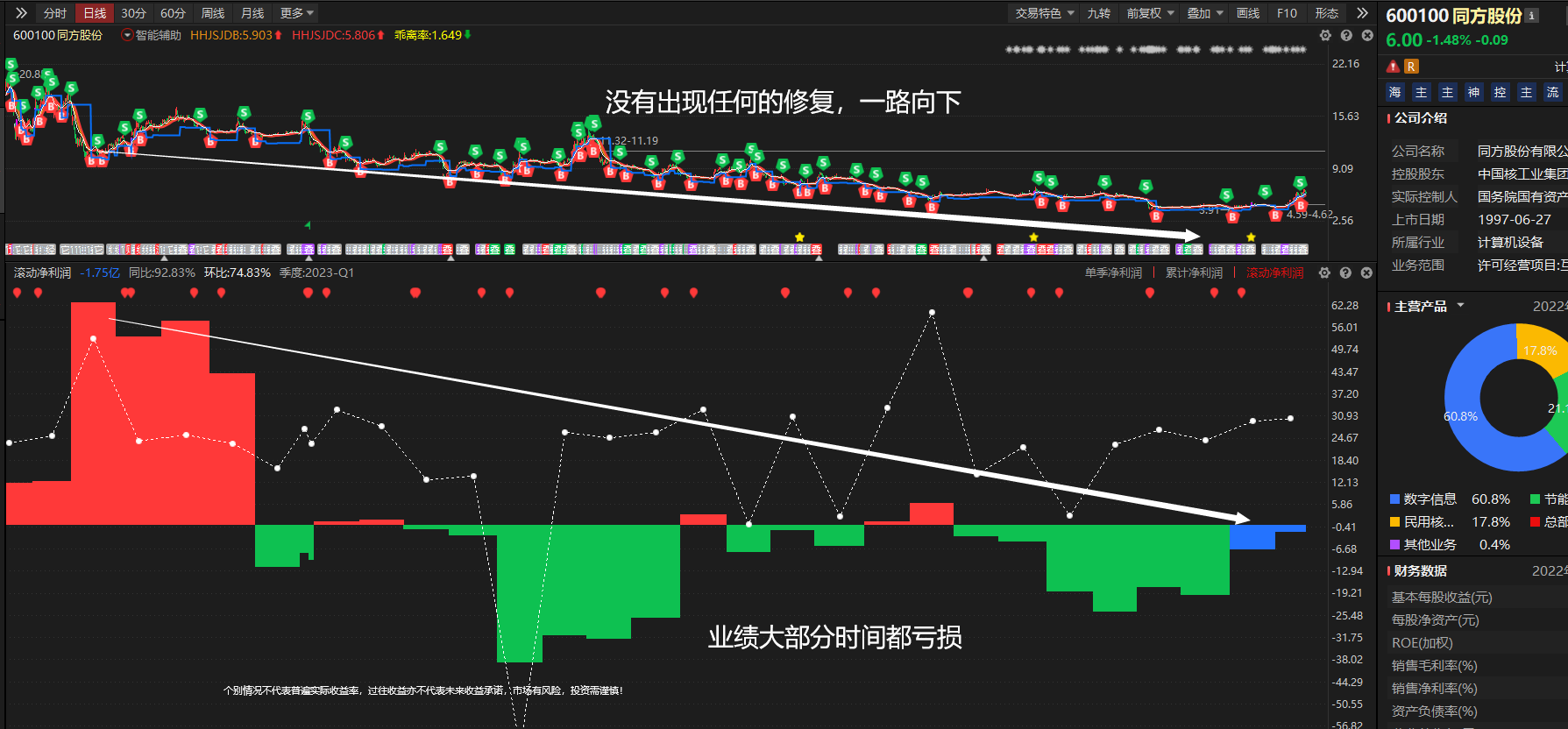Click the 财务数据 section header
Image resolution: width=1568 pixels, height=729 pixels.
[1421, 571]
